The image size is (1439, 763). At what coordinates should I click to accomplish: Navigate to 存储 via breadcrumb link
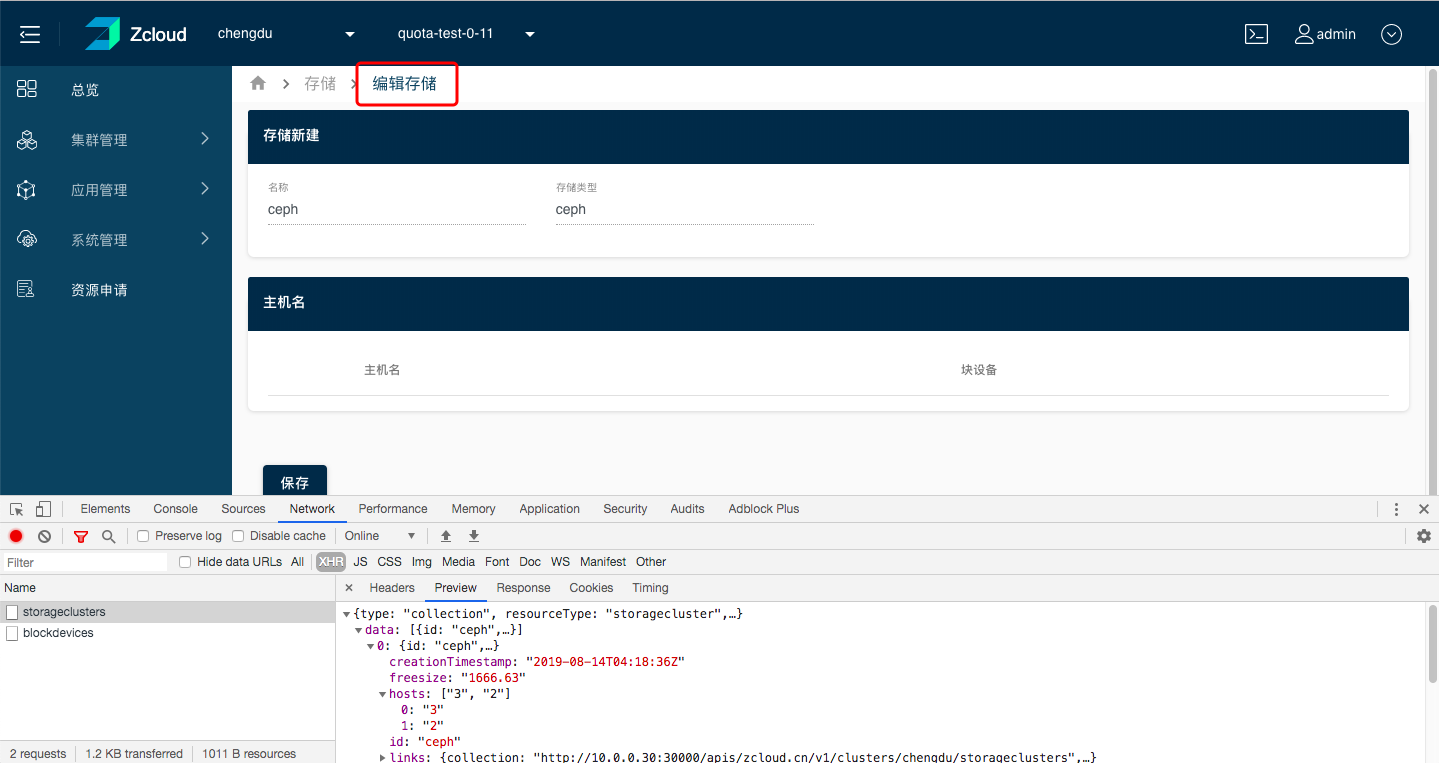pos(320,83)
